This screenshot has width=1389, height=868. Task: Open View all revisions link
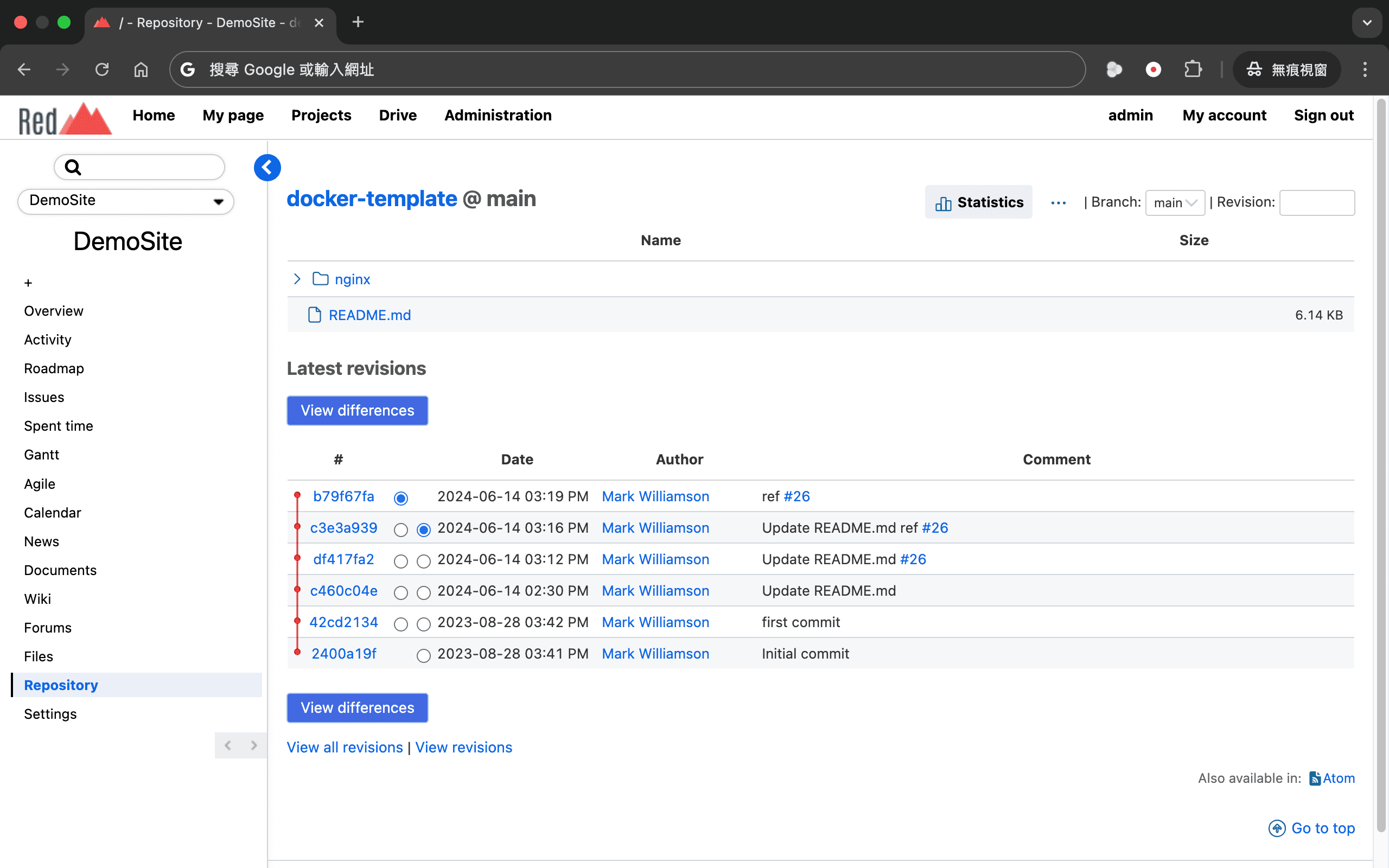click(345, 748)
